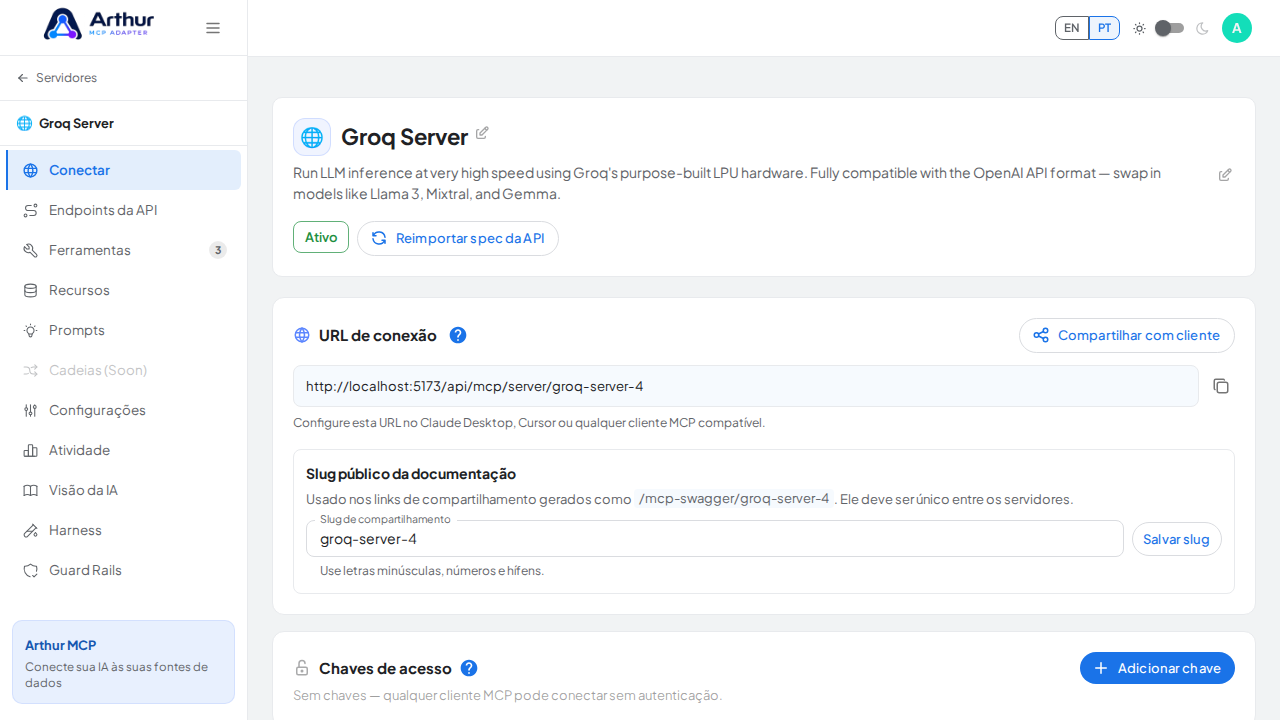Click Compartilhar com cliente
This screenshot has height=720, width=1280.
pos(1127,335)
